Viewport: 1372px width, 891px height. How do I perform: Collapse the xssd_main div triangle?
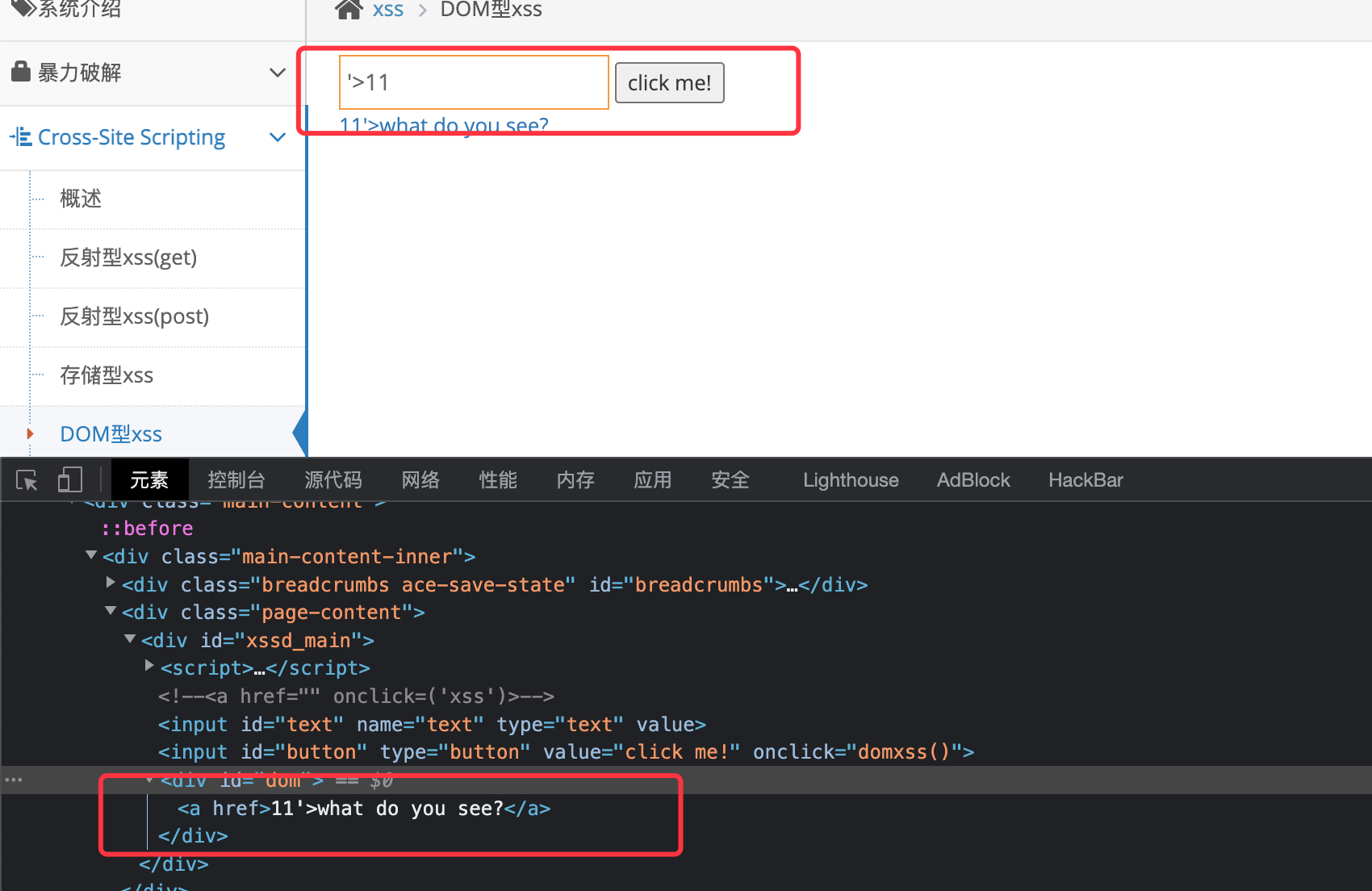(x=130, y=638)
